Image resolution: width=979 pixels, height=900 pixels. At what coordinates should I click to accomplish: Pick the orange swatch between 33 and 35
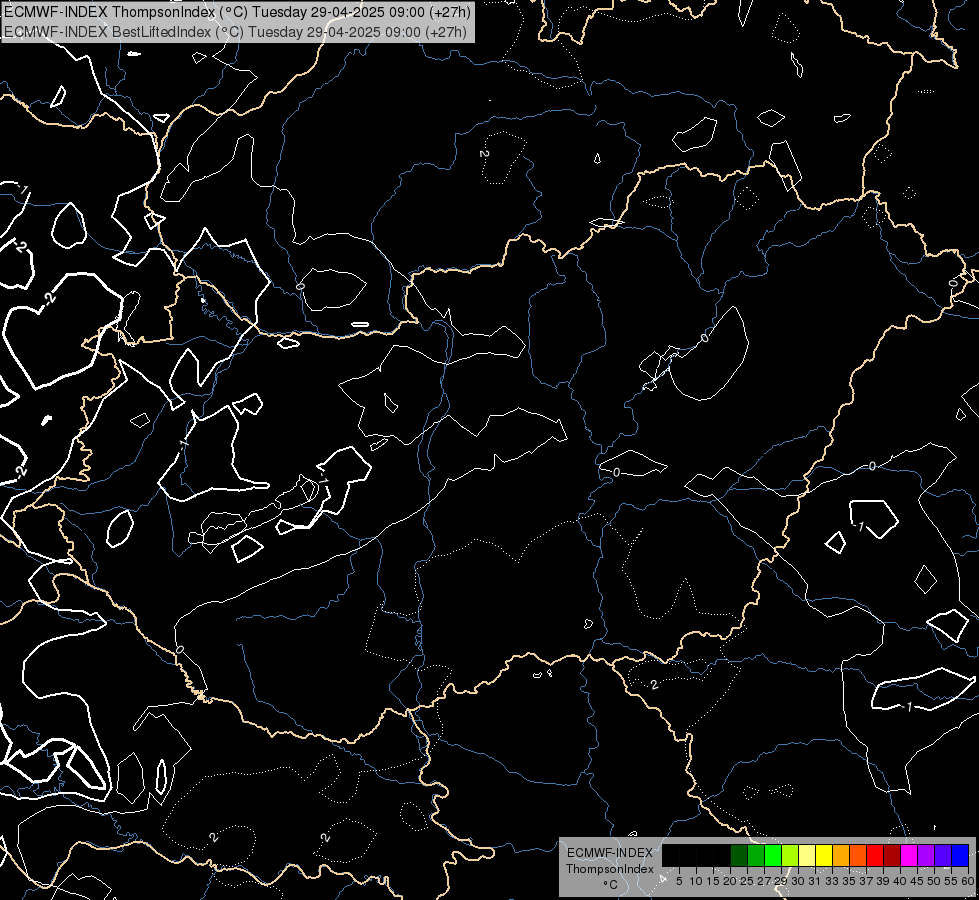(x=840, y=855)
